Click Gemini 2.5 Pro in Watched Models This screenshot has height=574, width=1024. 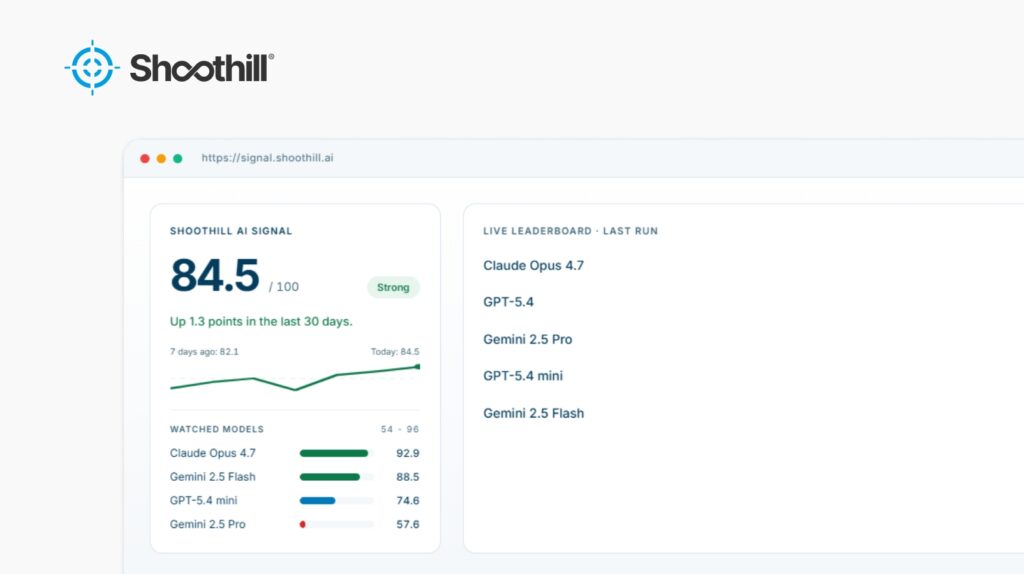(x=208, y=524)
